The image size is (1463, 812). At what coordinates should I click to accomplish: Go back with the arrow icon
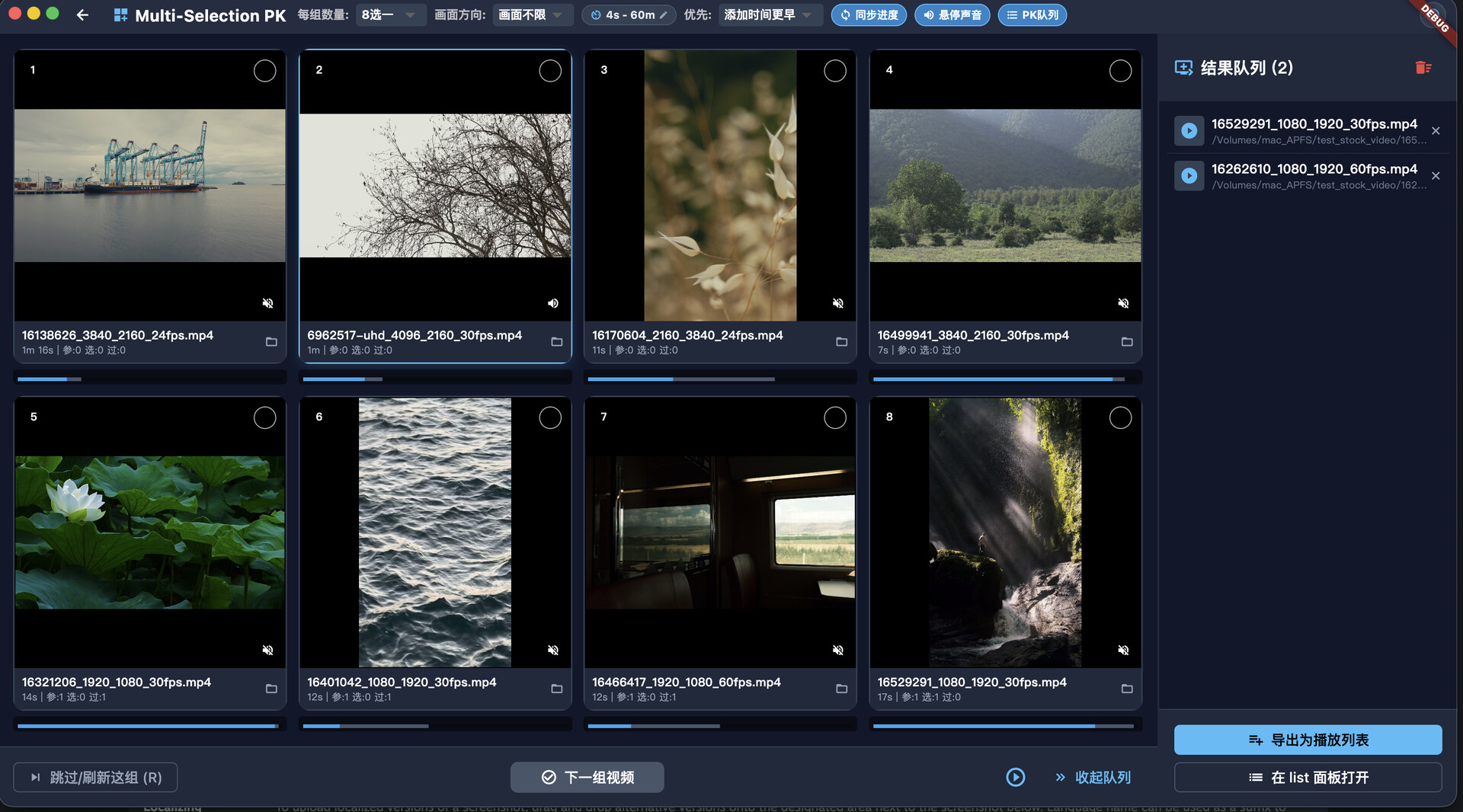(x=82, y=15)
